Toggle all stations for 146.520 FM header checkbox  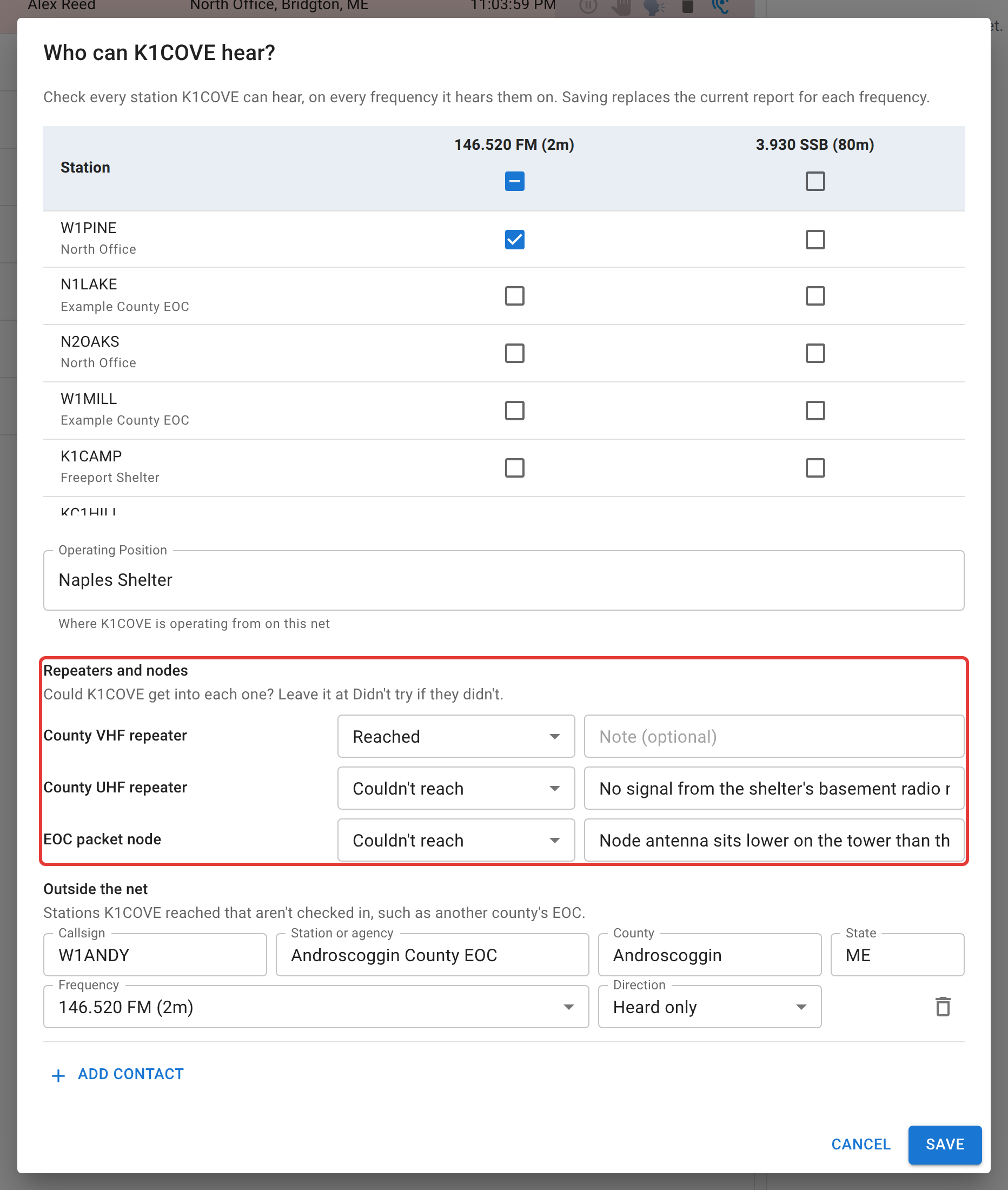pyautogui.click(x=514, y=181)
